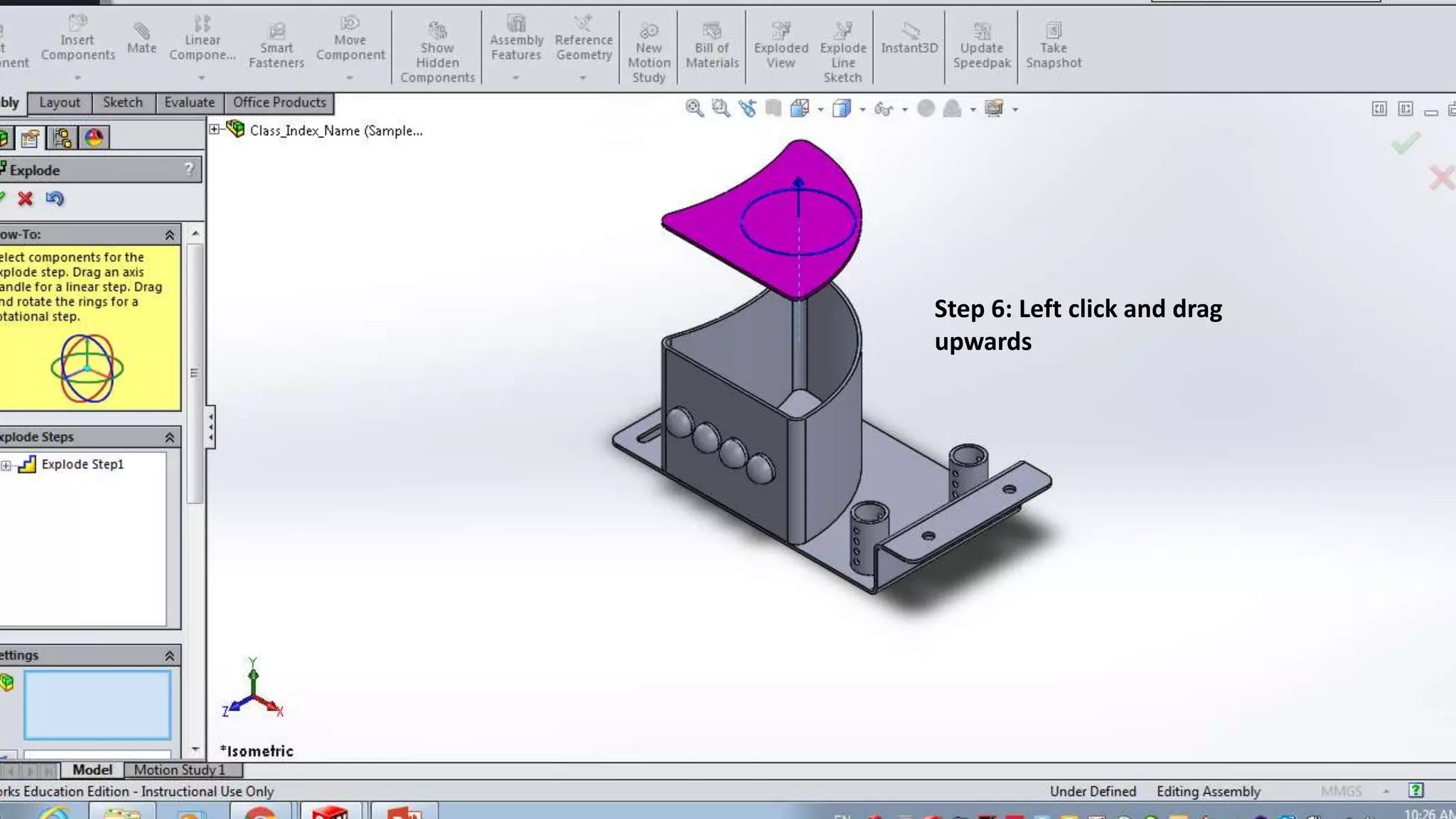Switch to Sketch tab
The width and height of the screenshot is (1456, 819).
(x=122, y=102)
